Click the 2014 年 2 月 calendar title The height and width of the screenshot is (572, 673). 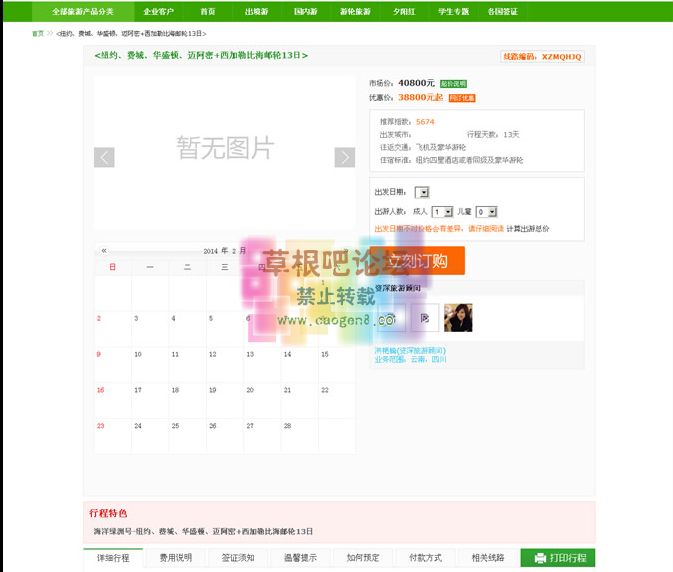tap(224, 251)
